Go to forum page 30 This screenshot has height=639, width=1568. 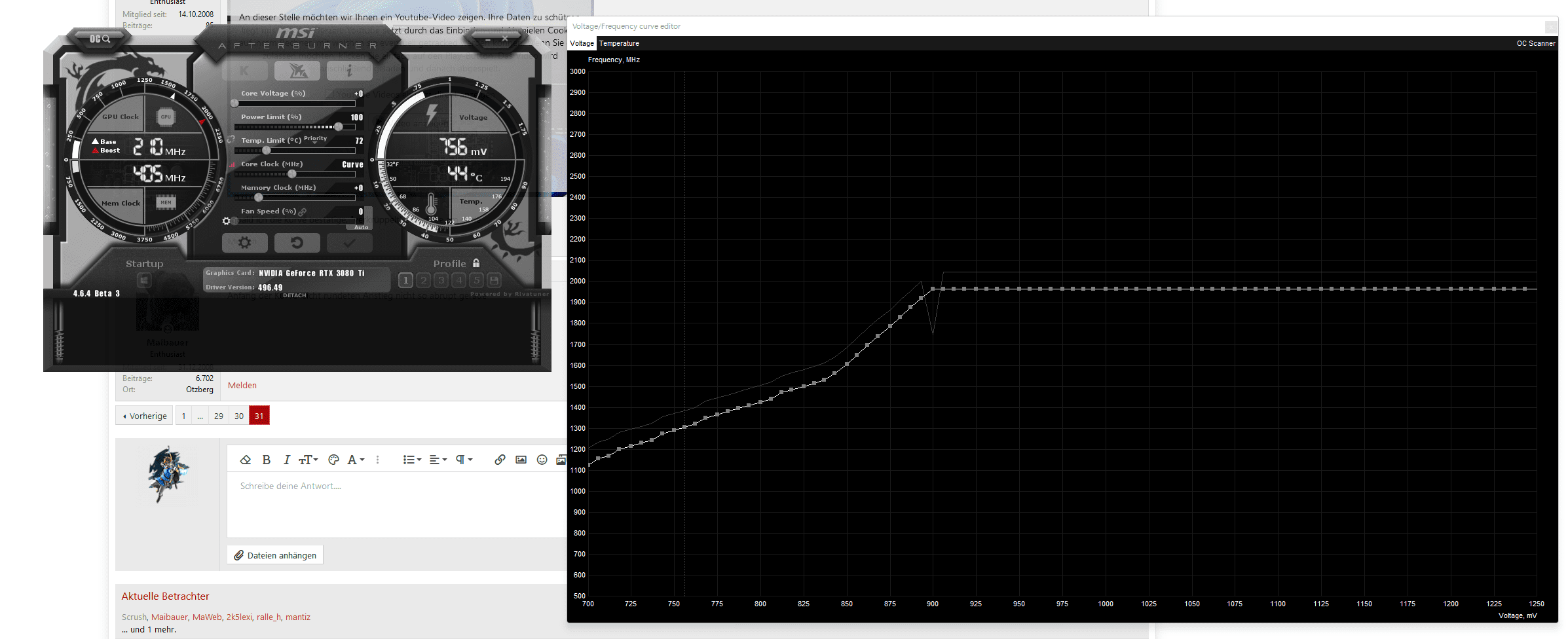pyautogui.click(x=239, y=416)
